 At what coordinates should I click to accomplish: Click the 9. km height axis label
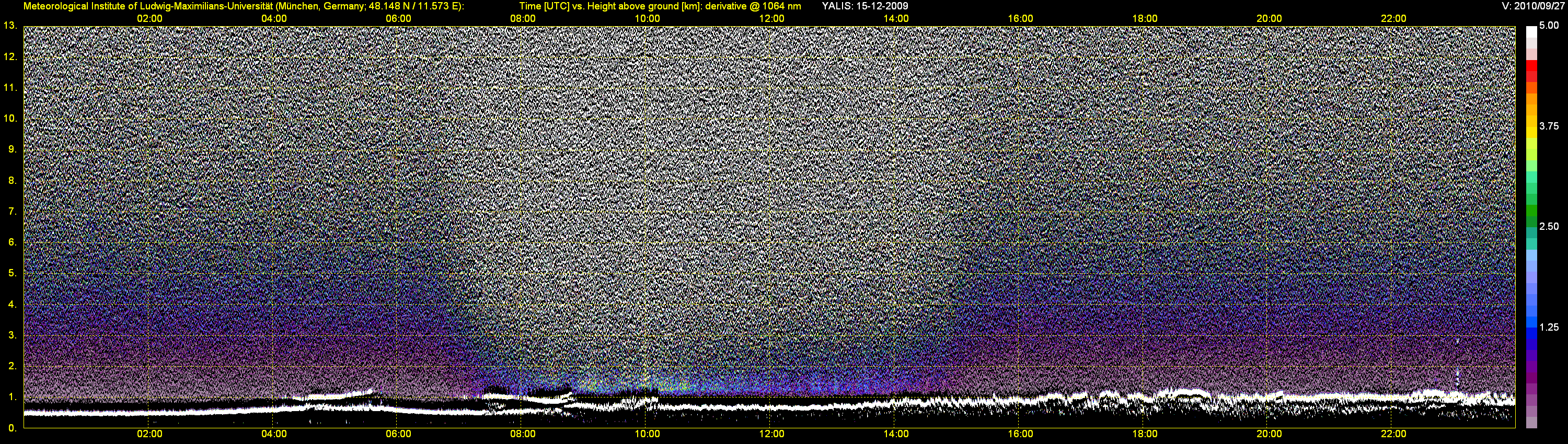click(12, 149)
